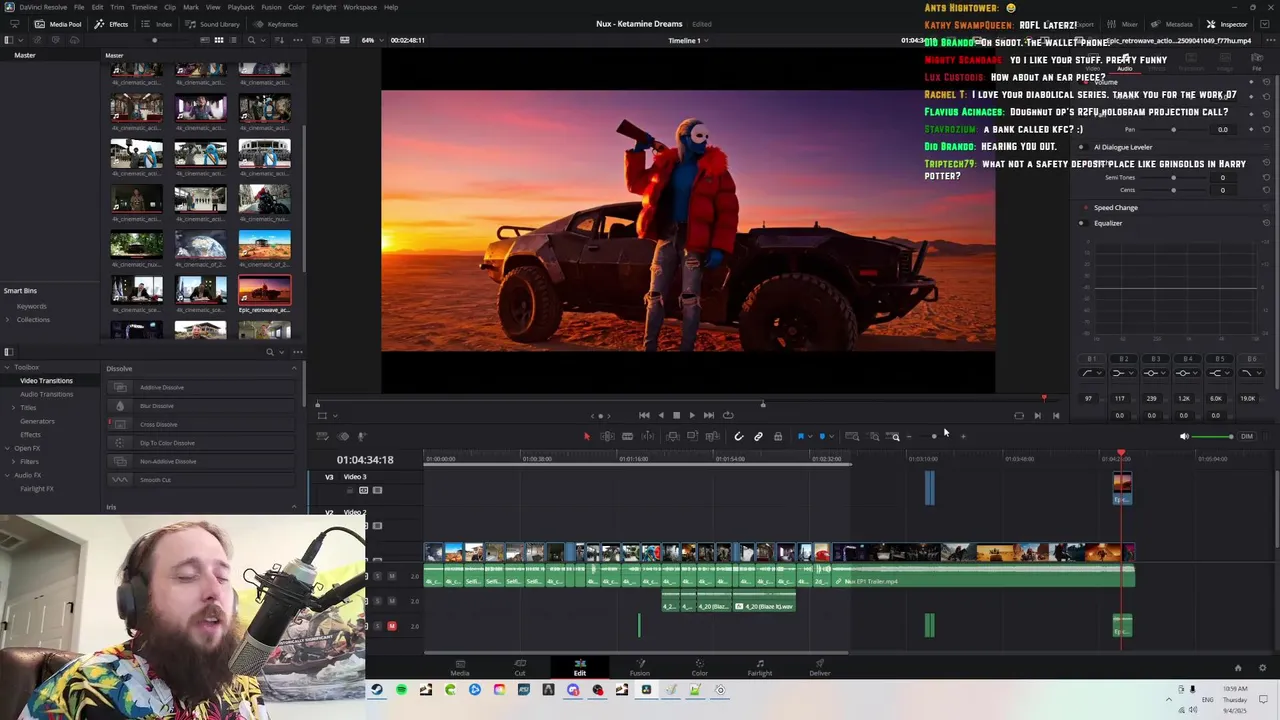Select the Trim Edit mode tool
The width and height of the screenshot is (1280, 720).
coord(607,436)
